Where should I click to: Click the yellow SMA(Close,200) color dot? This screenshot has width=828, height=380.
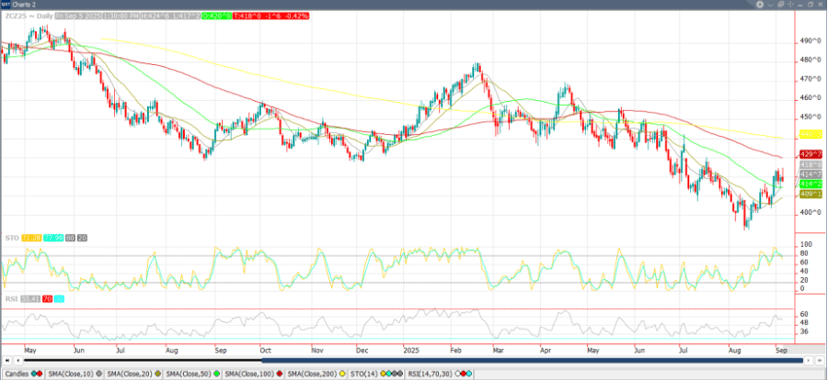click(x=341, y=374)
